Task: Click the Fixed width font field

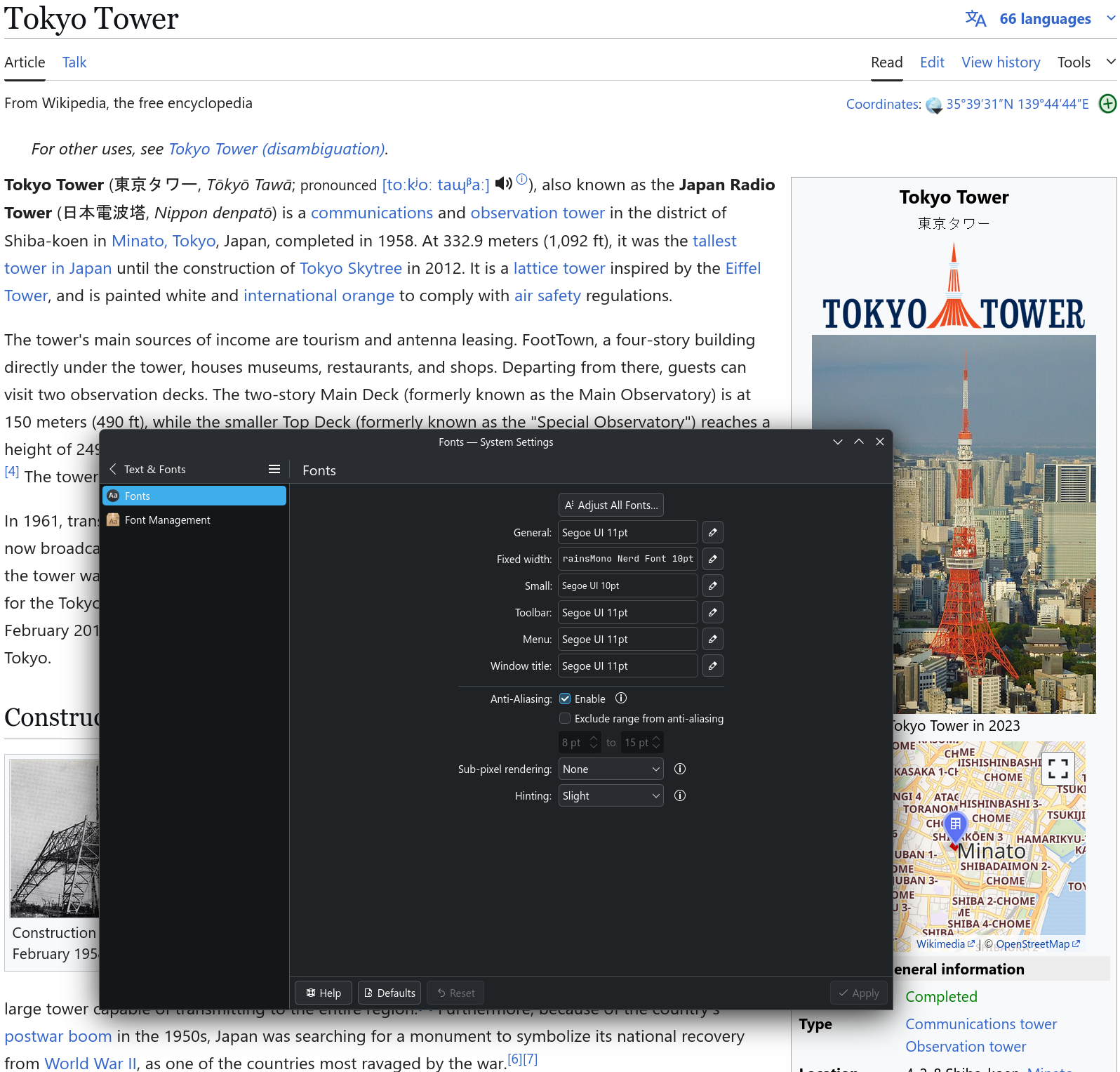Action: 628,559
